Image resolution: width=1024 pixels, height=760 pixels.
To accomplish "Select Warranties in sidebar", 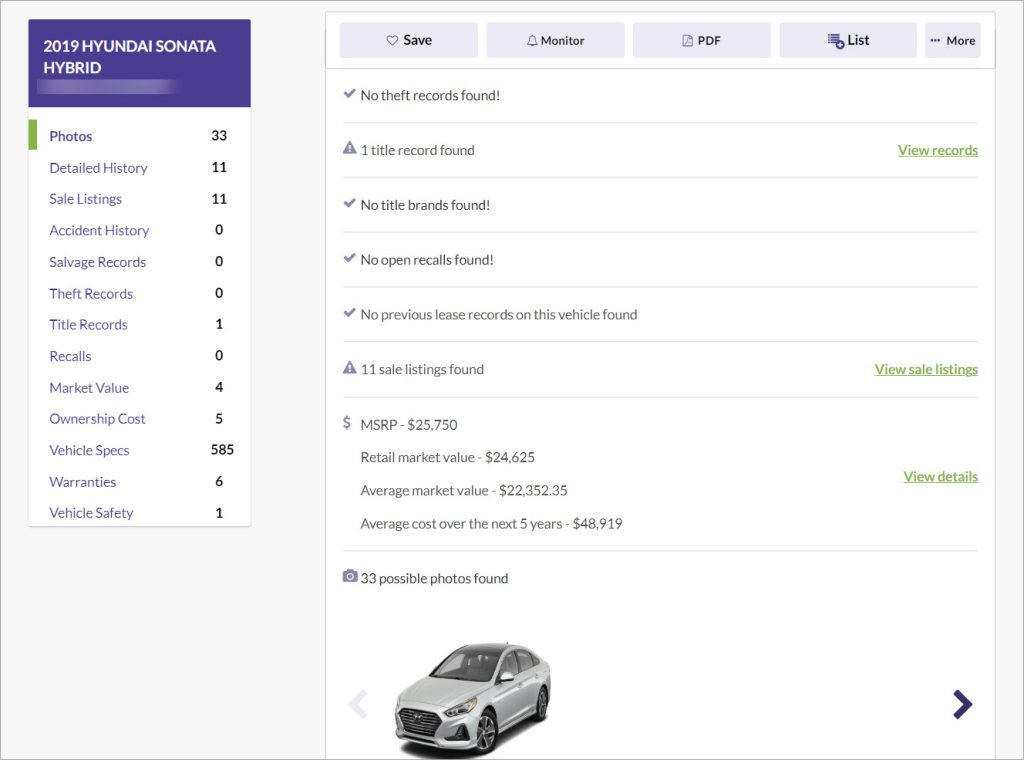I will tap(82, 482).
